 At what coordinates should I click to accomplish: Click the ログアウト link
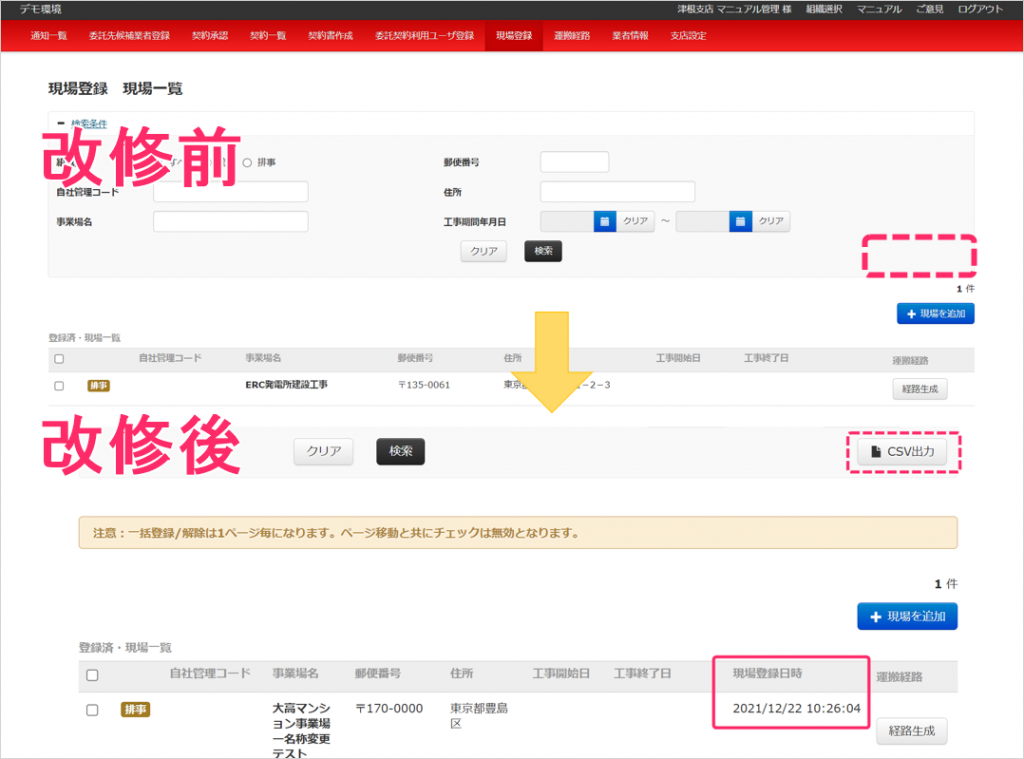980,9
